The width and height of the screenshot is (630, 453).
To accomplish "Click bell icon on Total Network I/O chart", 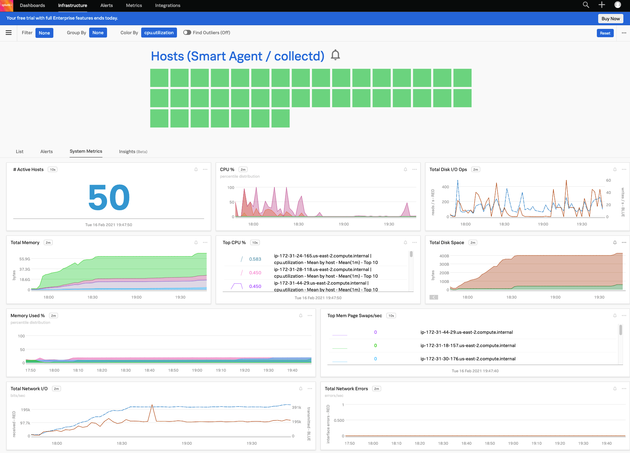I will (301, 389).
